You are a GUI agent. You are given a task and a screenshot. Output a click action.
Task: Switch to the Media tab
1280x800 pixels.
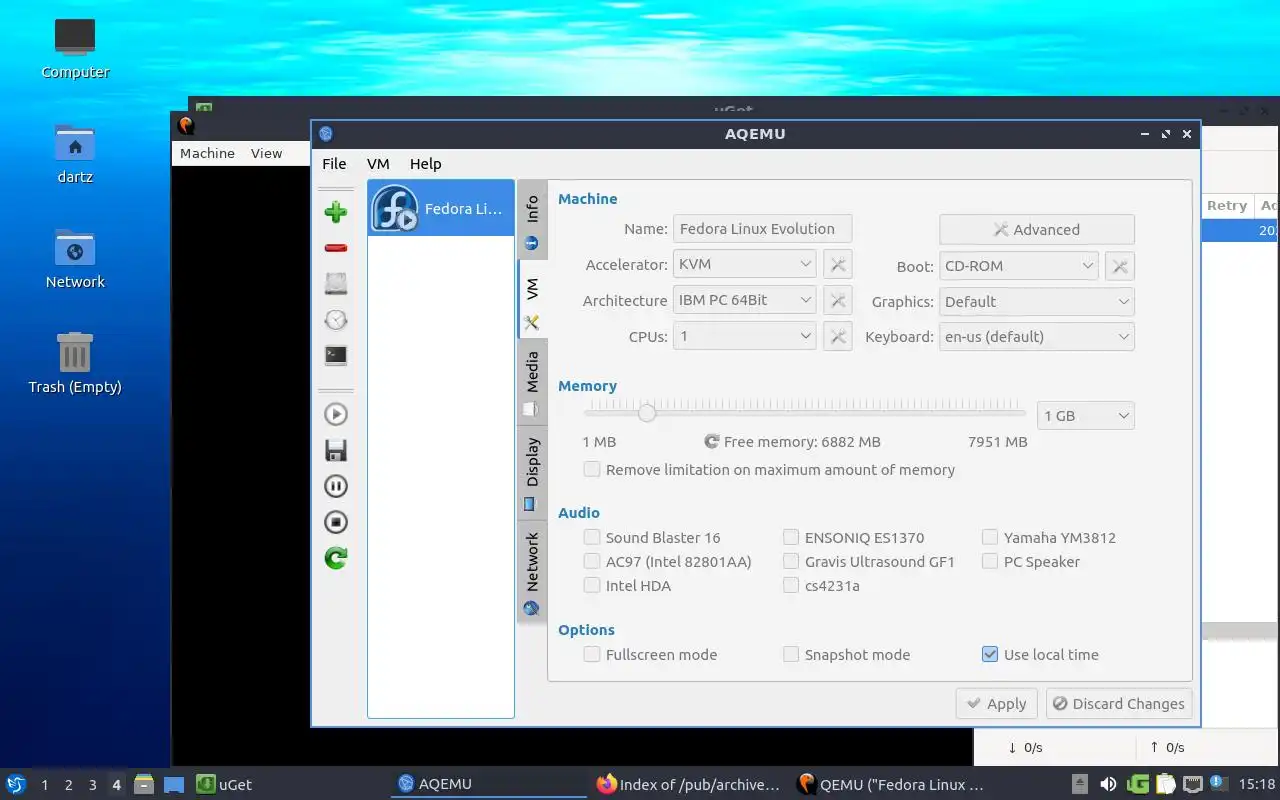click(x=532, y=382)
